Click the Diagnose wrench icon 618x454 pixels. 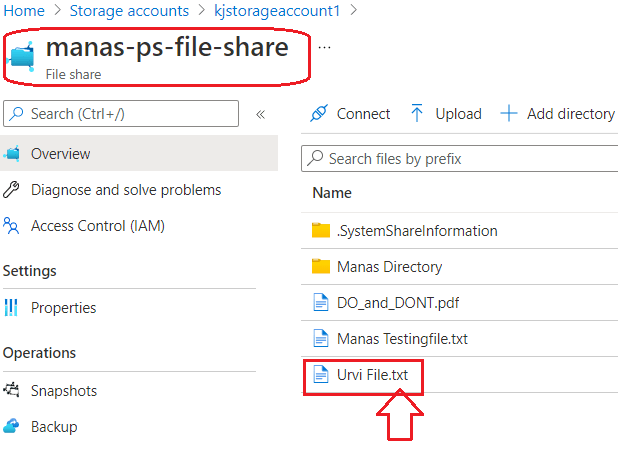[11, 190]
